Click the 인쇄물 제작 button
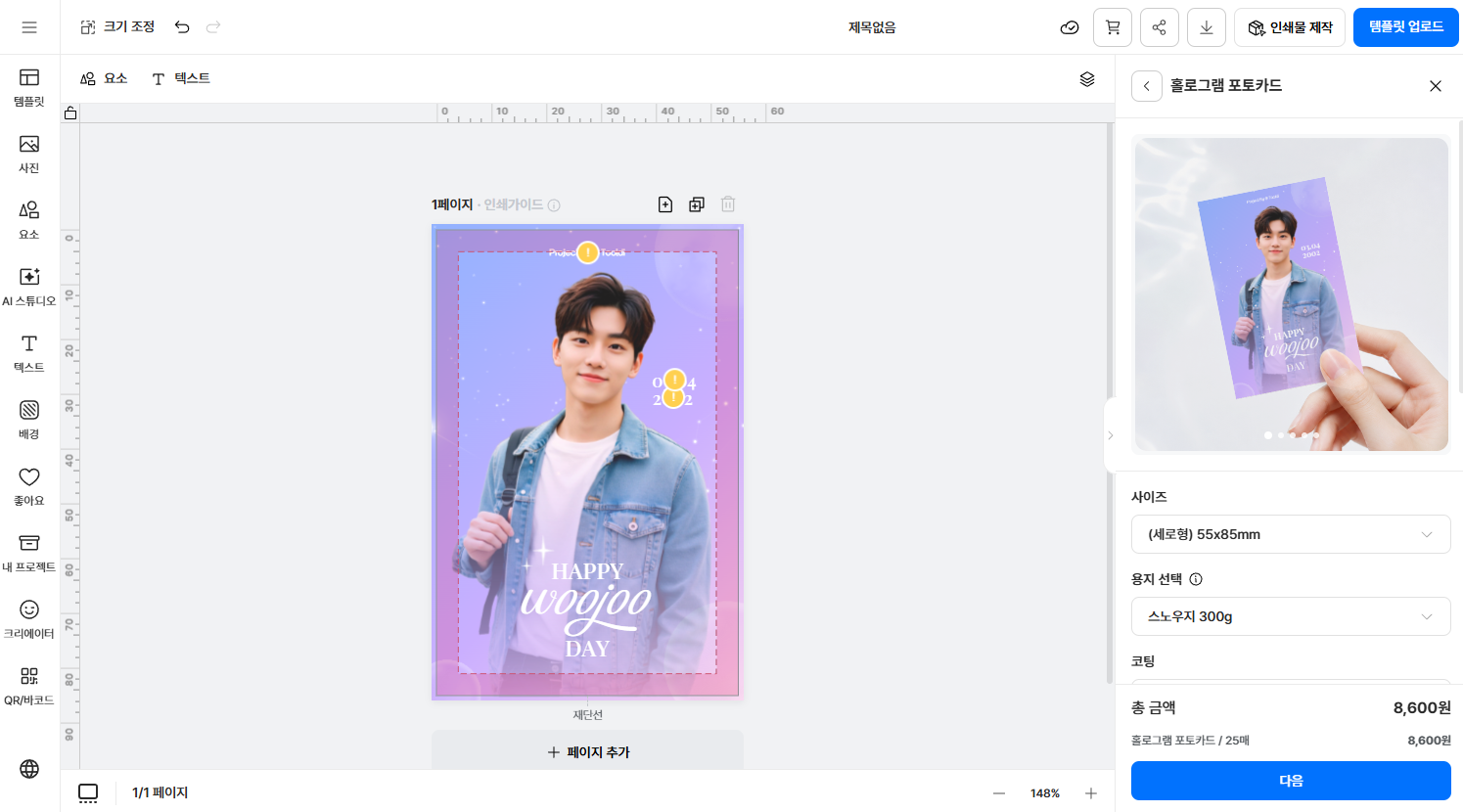Image resolution: width=1463 pixels, height=812 pixels. coord(1290,27)
